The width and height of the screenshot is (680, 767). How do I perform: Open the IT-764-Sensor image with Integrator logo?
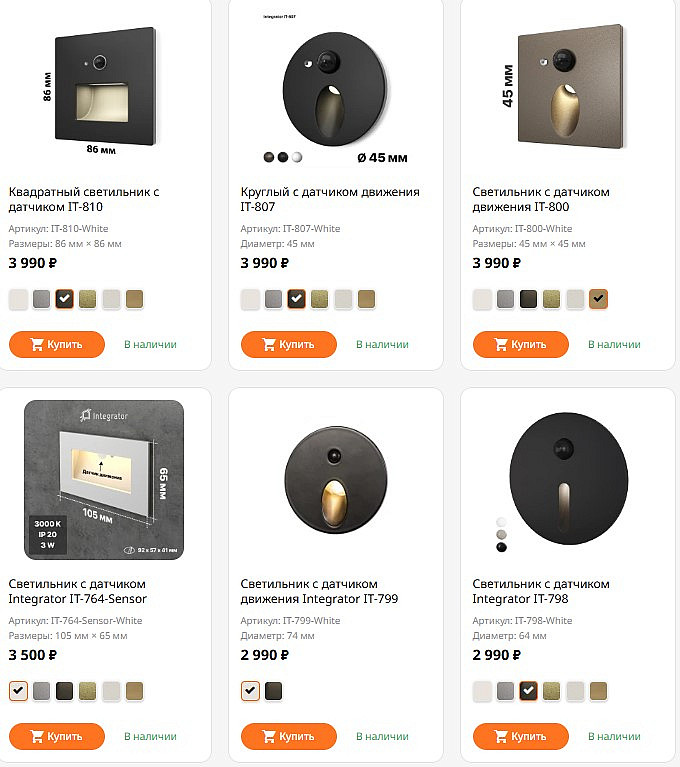(x=105, y=479)
